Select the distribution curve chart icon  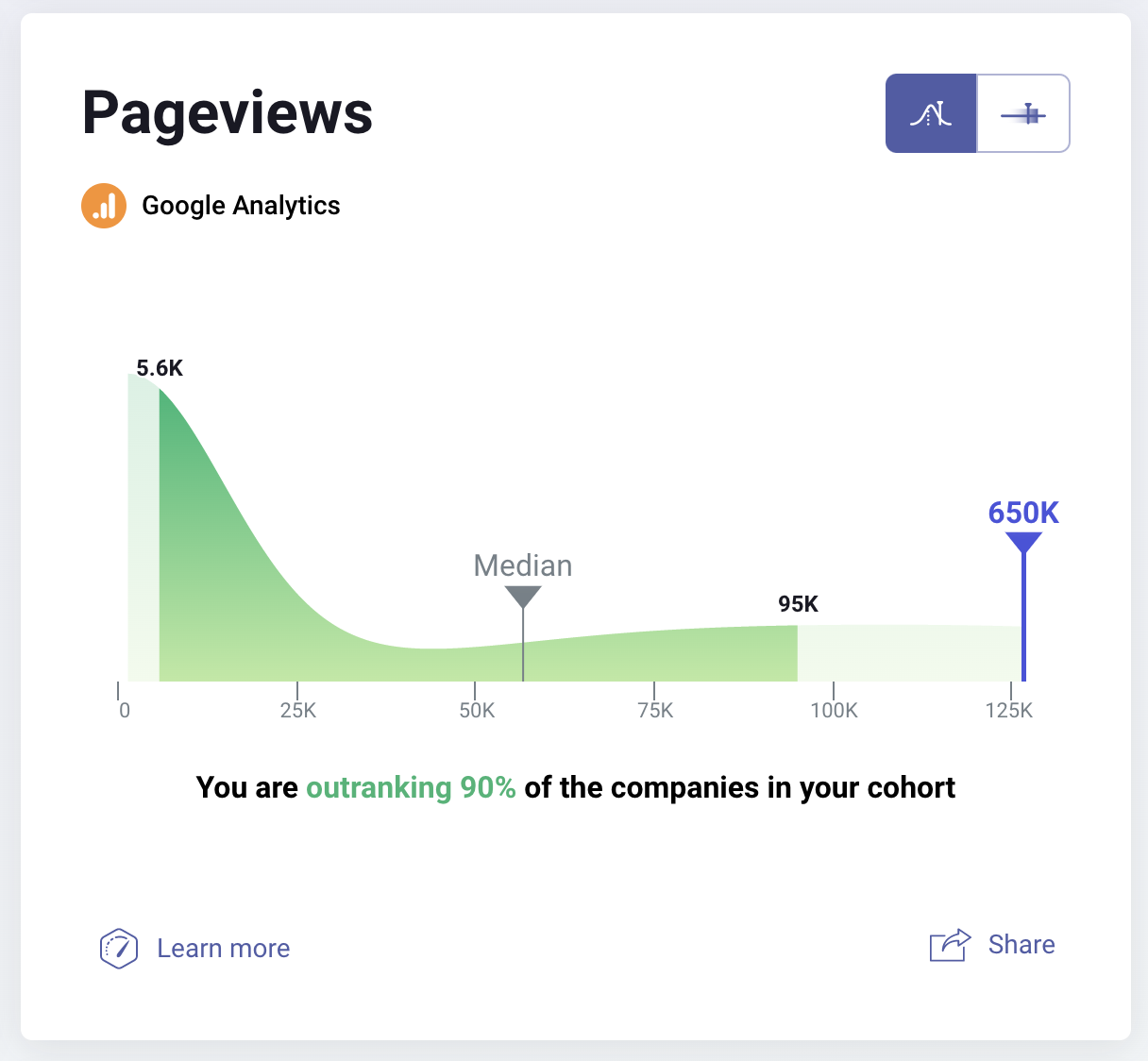pos(931,113)
